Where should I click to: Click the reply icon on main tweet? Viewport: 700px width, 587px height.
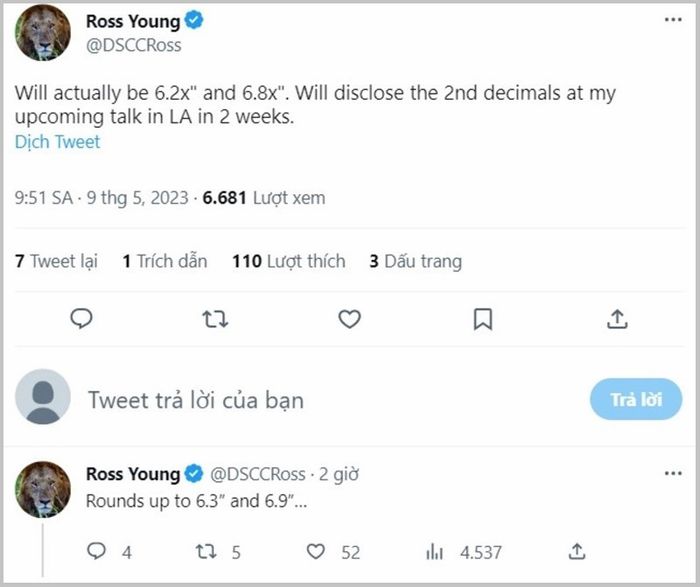click(82, 319)
